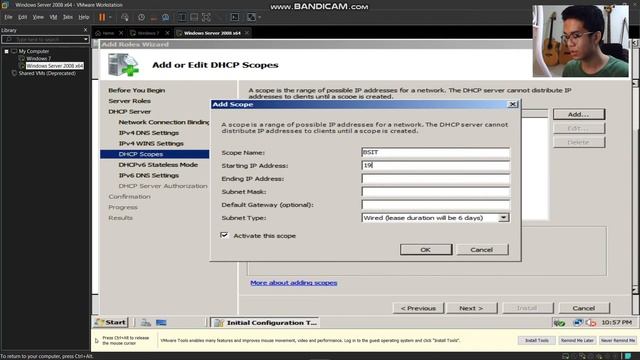640x360 pixels.
Task: Select Server Roles wizard step
Action: [x=129, y=101]
